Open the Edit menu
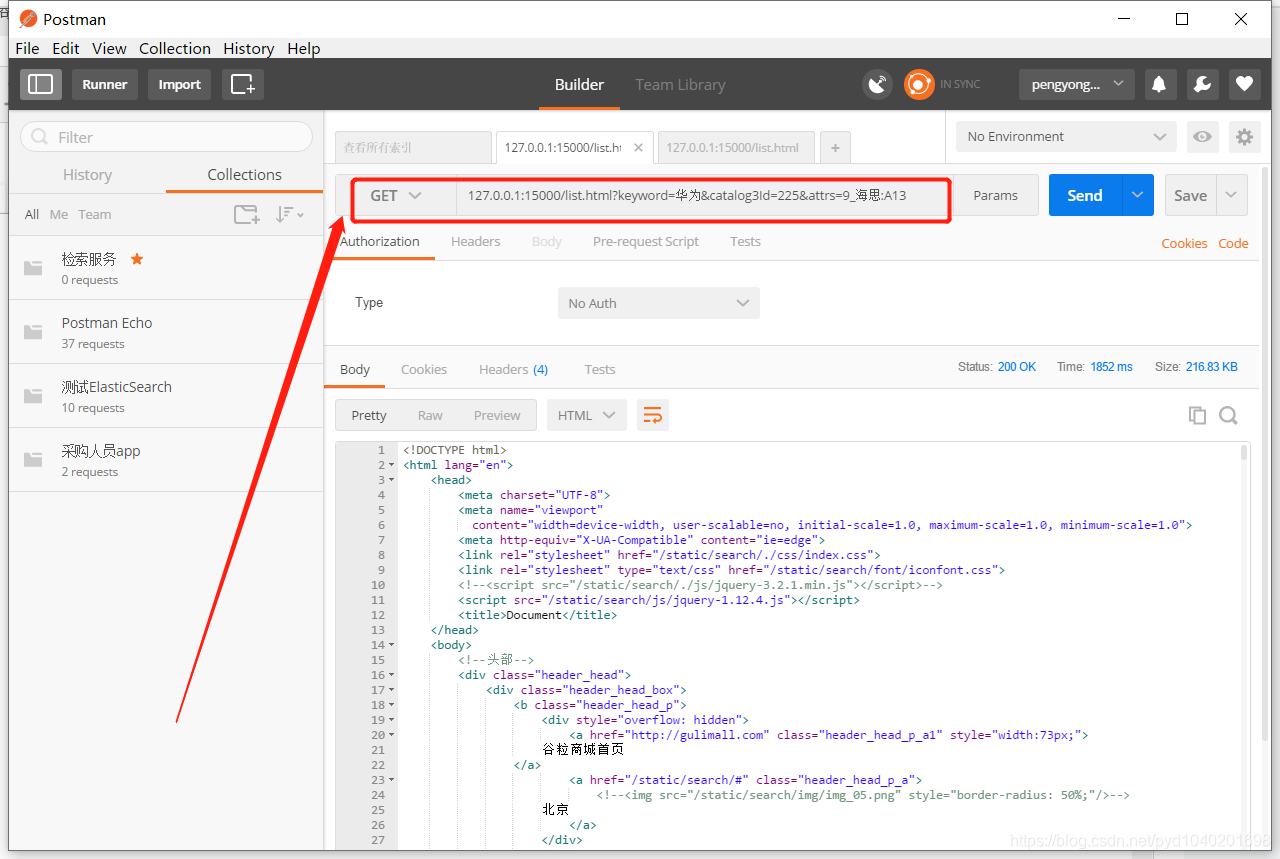The height and width of the screenshot is (859, 1280). click(66, 48)
